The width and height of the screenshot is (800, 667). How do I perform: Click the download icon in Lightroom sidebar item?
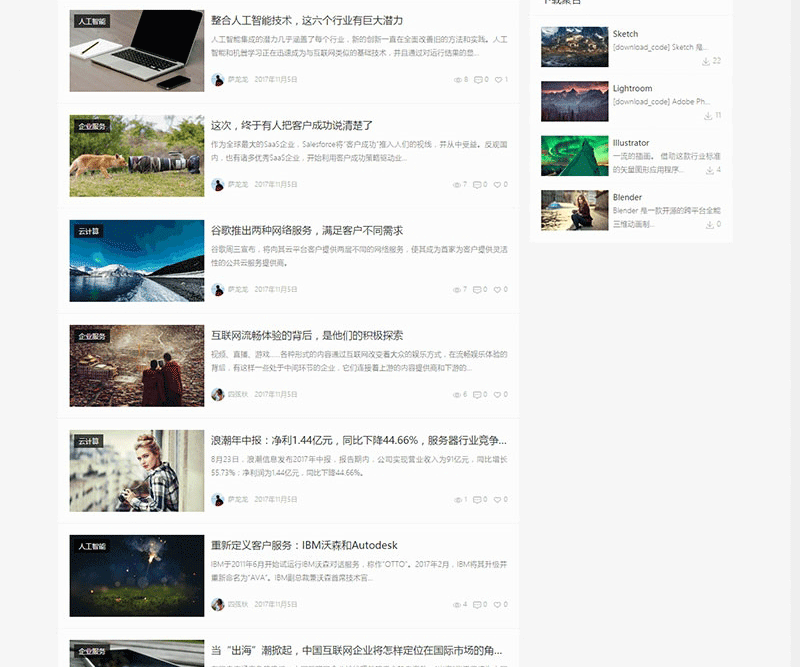(708, 116)
